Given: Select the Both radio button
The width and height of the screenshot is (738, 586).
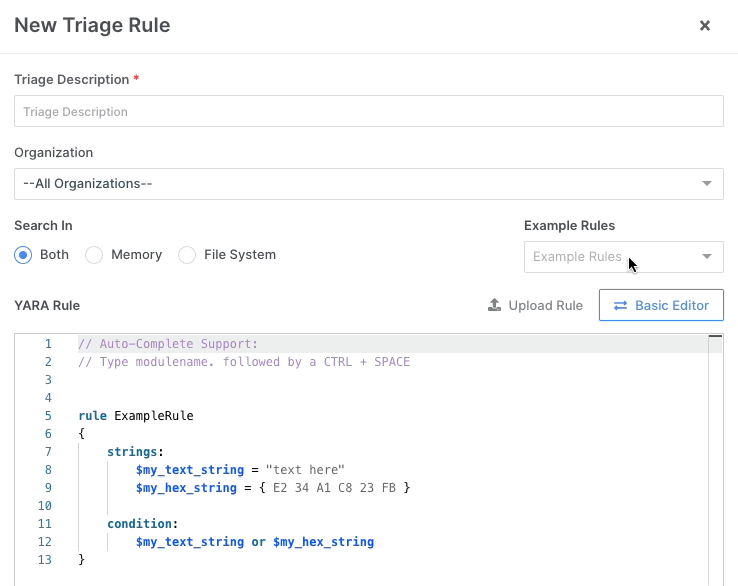Looking at the screenshot, I should pyautogui.click(x=24, y=255).
